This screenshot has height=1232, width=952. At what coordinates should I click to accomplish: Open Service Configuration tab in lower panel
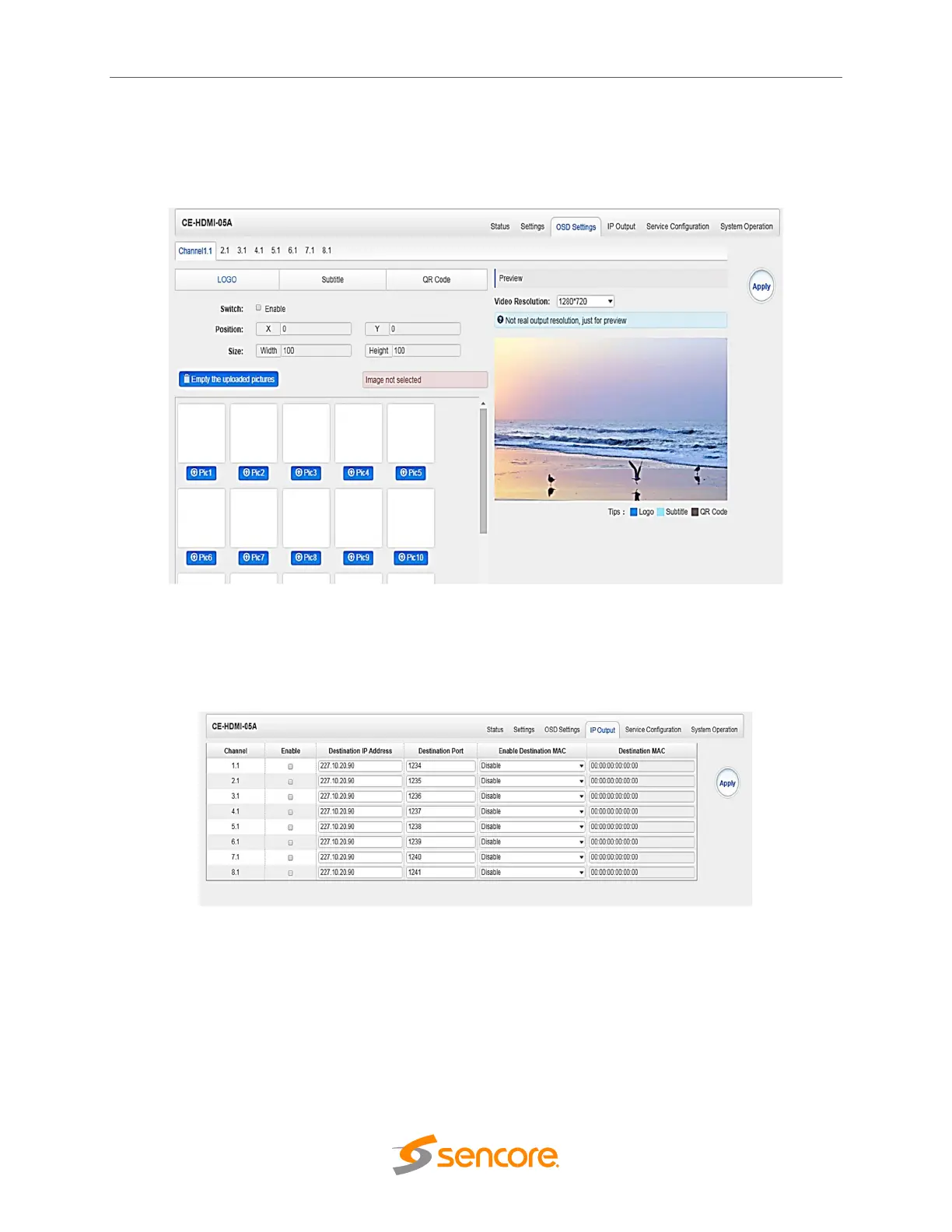[x=653, y=730]
